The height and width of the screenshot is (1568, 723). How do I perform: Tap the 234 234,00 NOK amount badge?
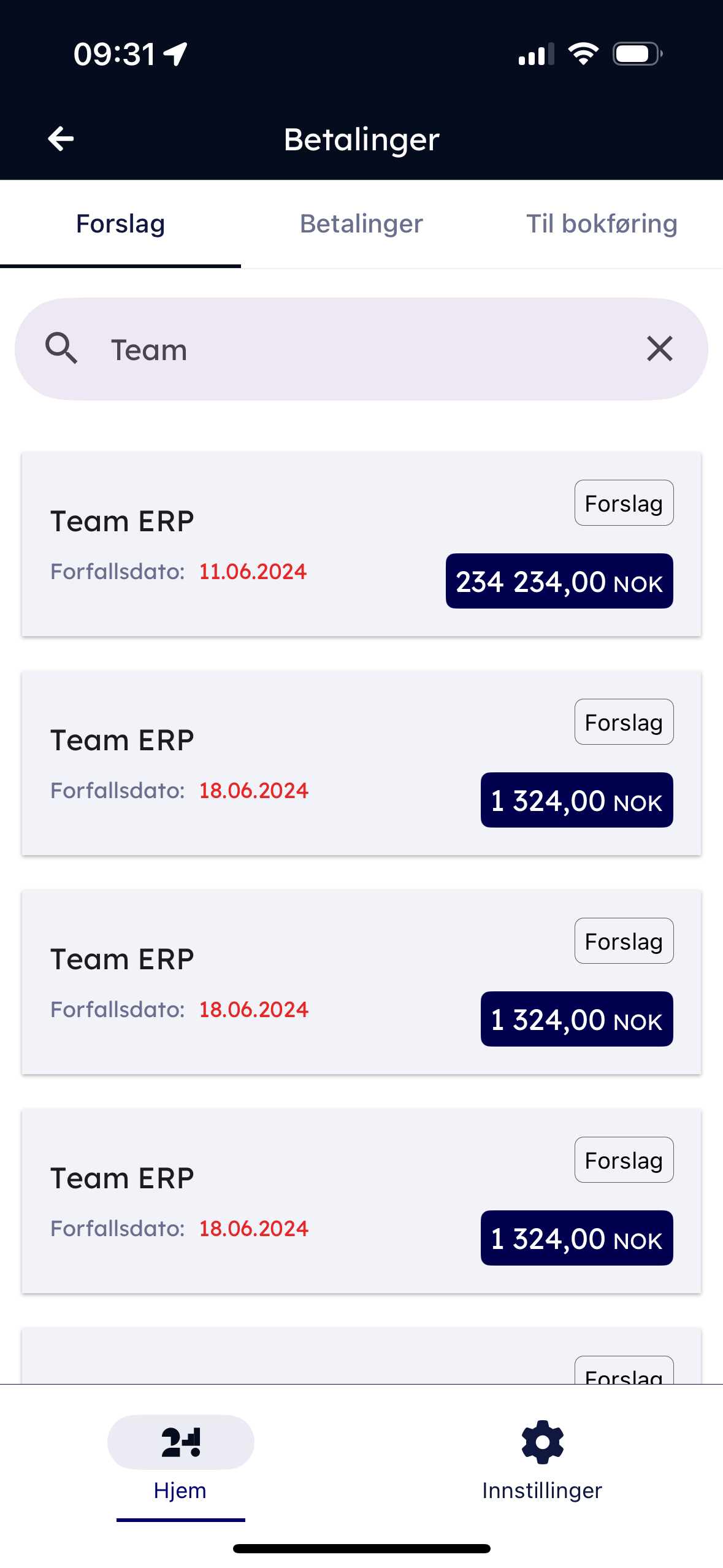(559, 581)
